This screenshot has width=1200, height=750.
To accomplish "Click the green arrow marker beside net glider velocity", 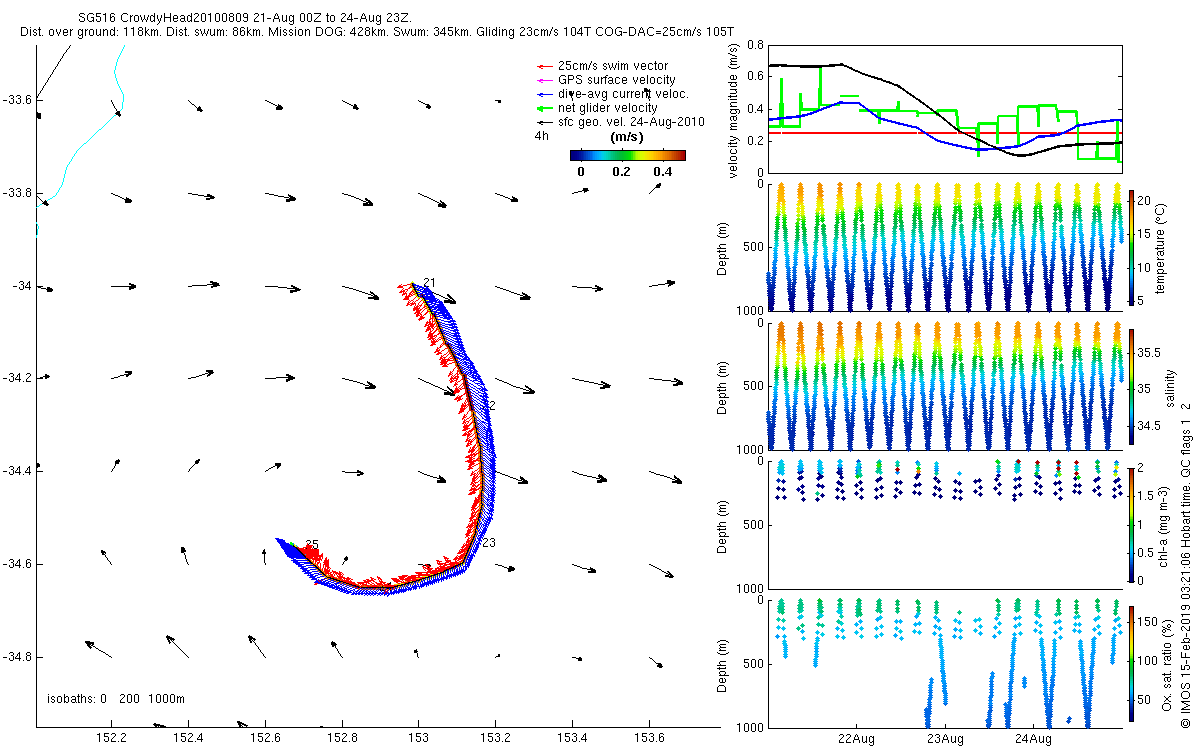I will click(x=545, y=108).
